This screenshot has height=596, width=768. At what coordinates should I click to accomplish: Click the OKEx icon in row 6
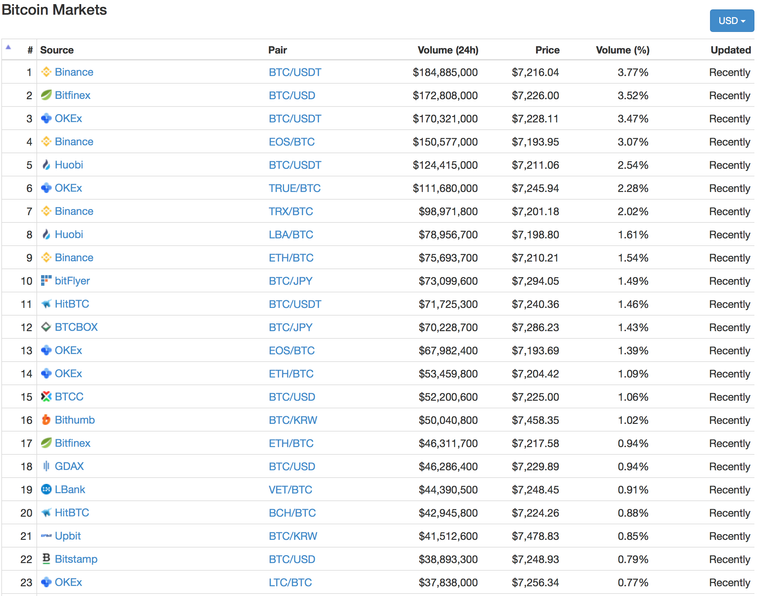pos(46,188)
